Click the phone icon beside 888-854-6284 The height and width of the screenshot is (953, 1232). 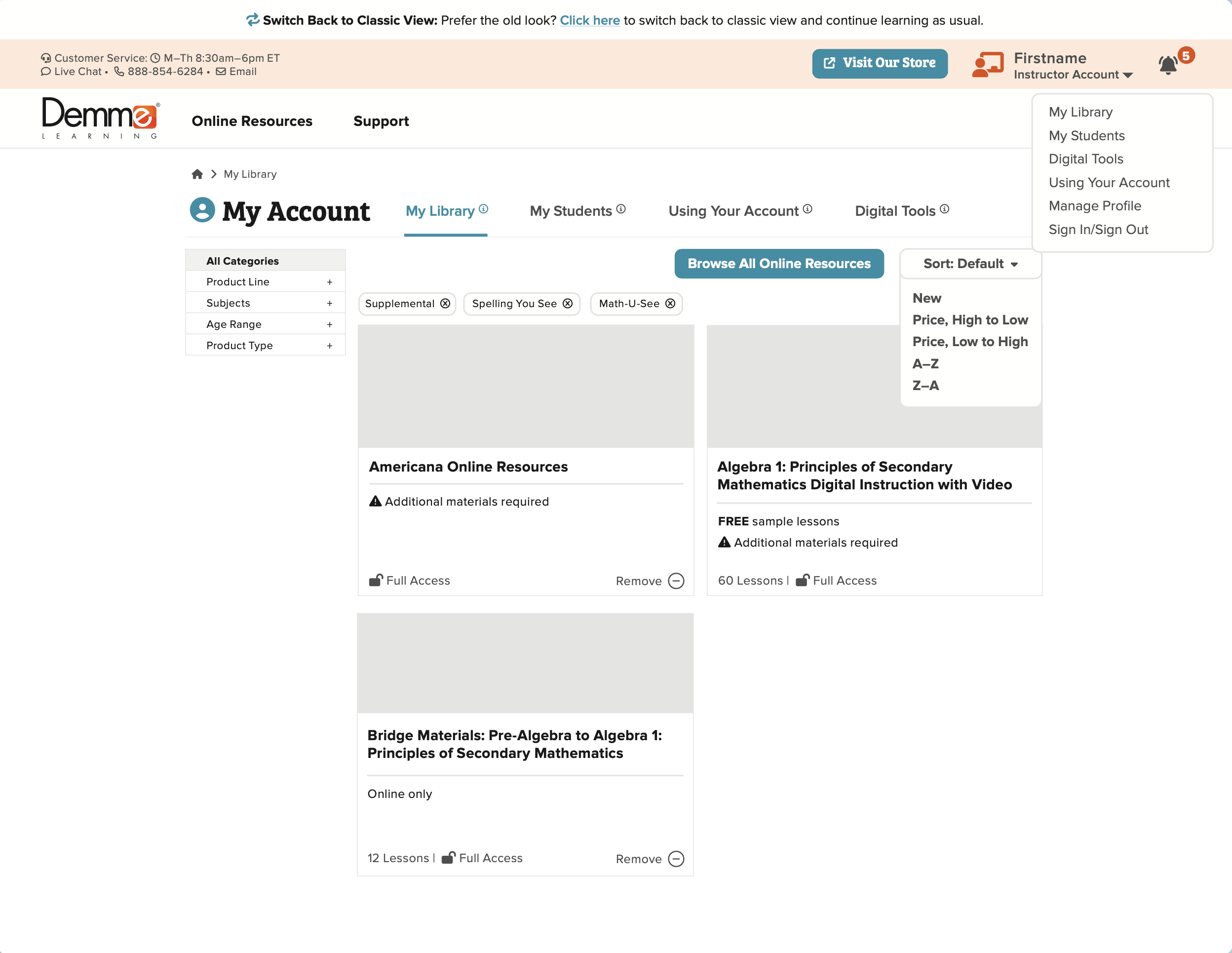point(119,72)
